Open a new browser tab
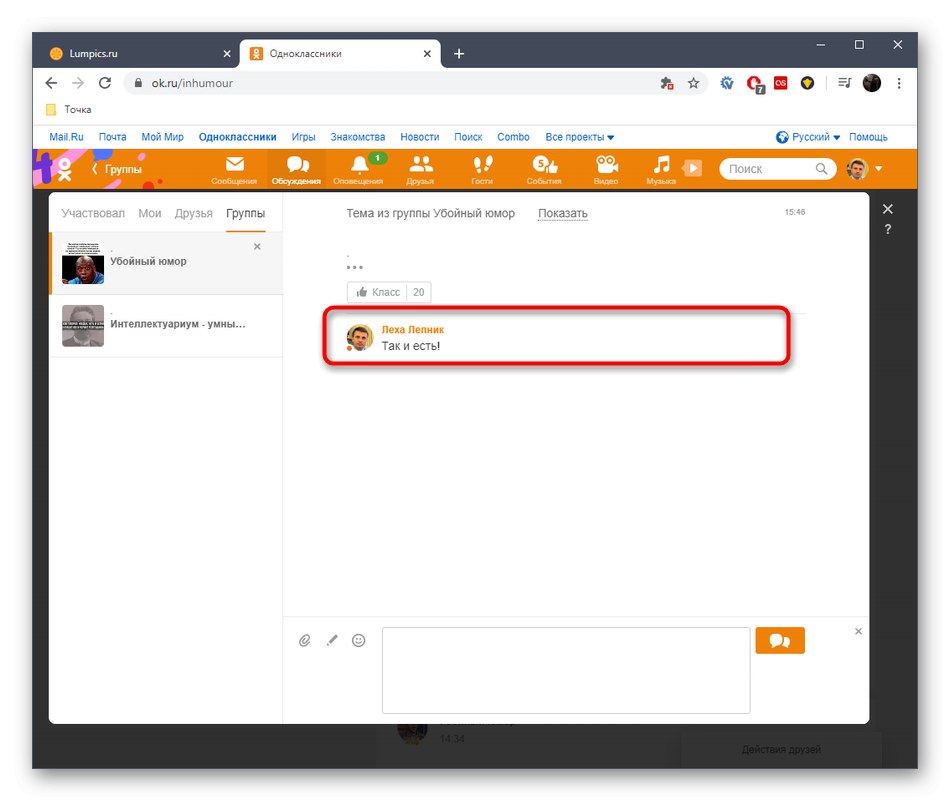 459,54
